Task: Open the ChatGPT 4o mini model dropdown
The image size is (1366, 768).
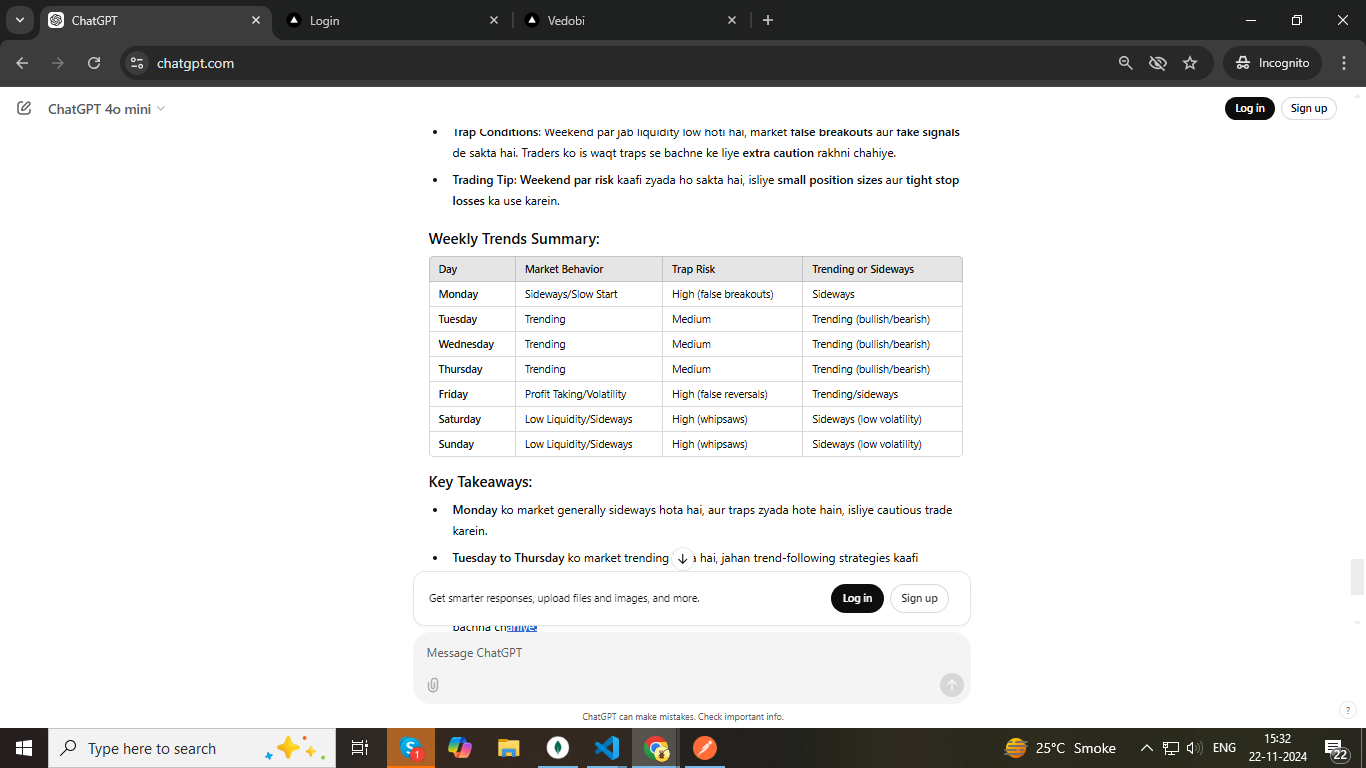Action: coord(107,109)
